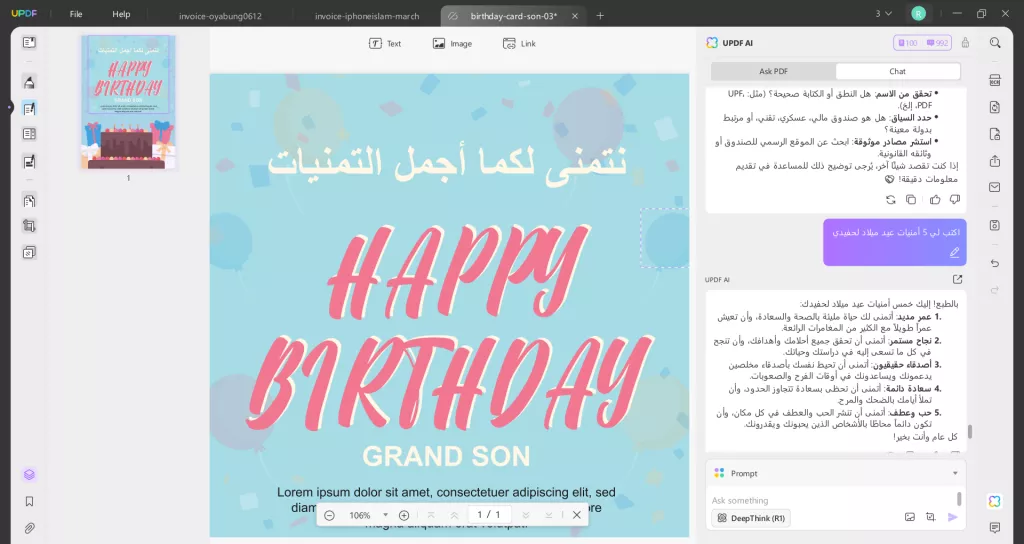Save the document with disk icon
The height and width of the screenshot is (544, 1024).
[x=995, y=225]
